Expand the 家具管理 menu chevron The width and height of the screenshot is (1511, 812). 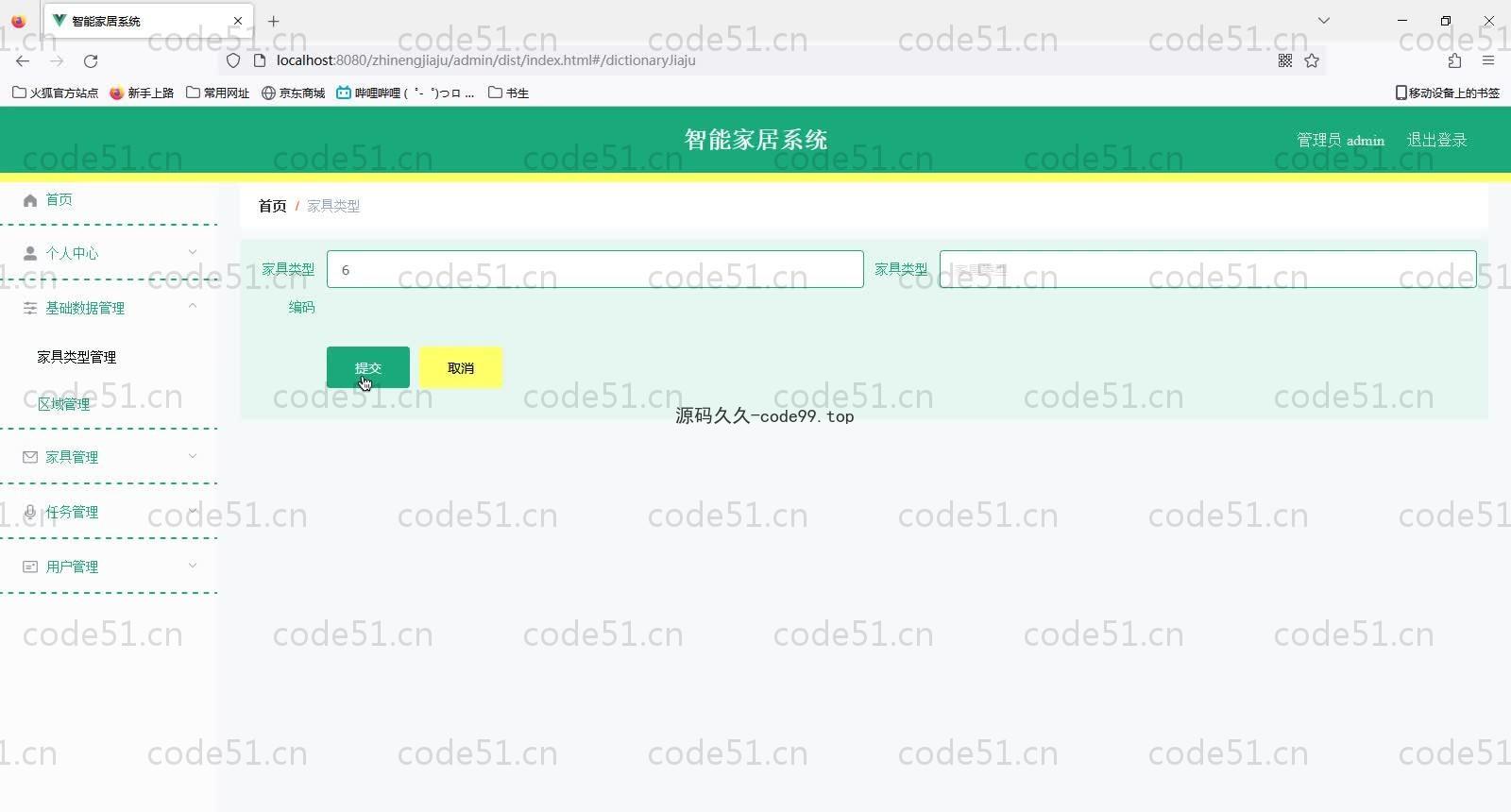click(193, 456)
